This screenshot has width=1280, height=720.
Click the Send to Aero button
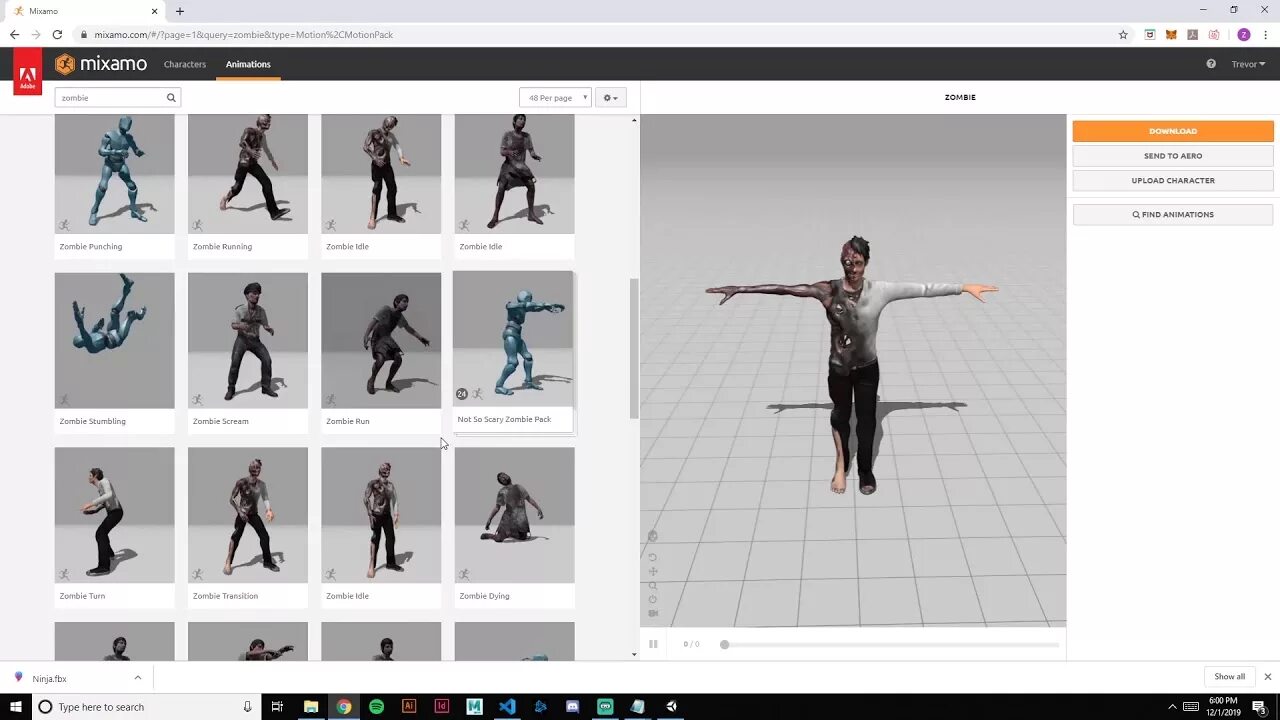coord(1173,156)
